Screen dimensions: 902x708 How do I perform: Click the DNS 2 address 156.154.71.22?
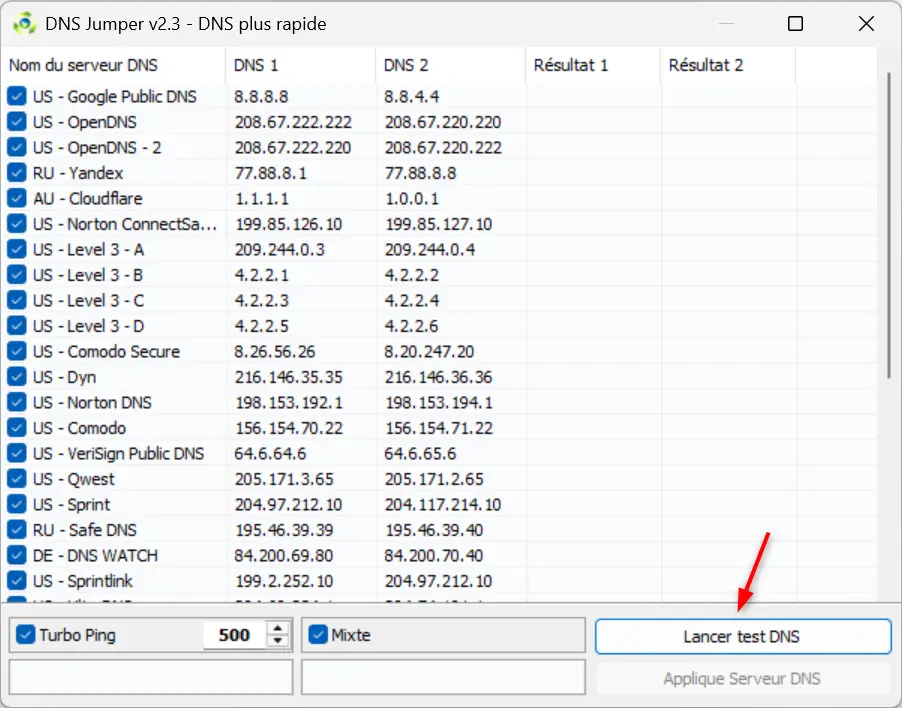pyautogui.click(x=439, y=427)
